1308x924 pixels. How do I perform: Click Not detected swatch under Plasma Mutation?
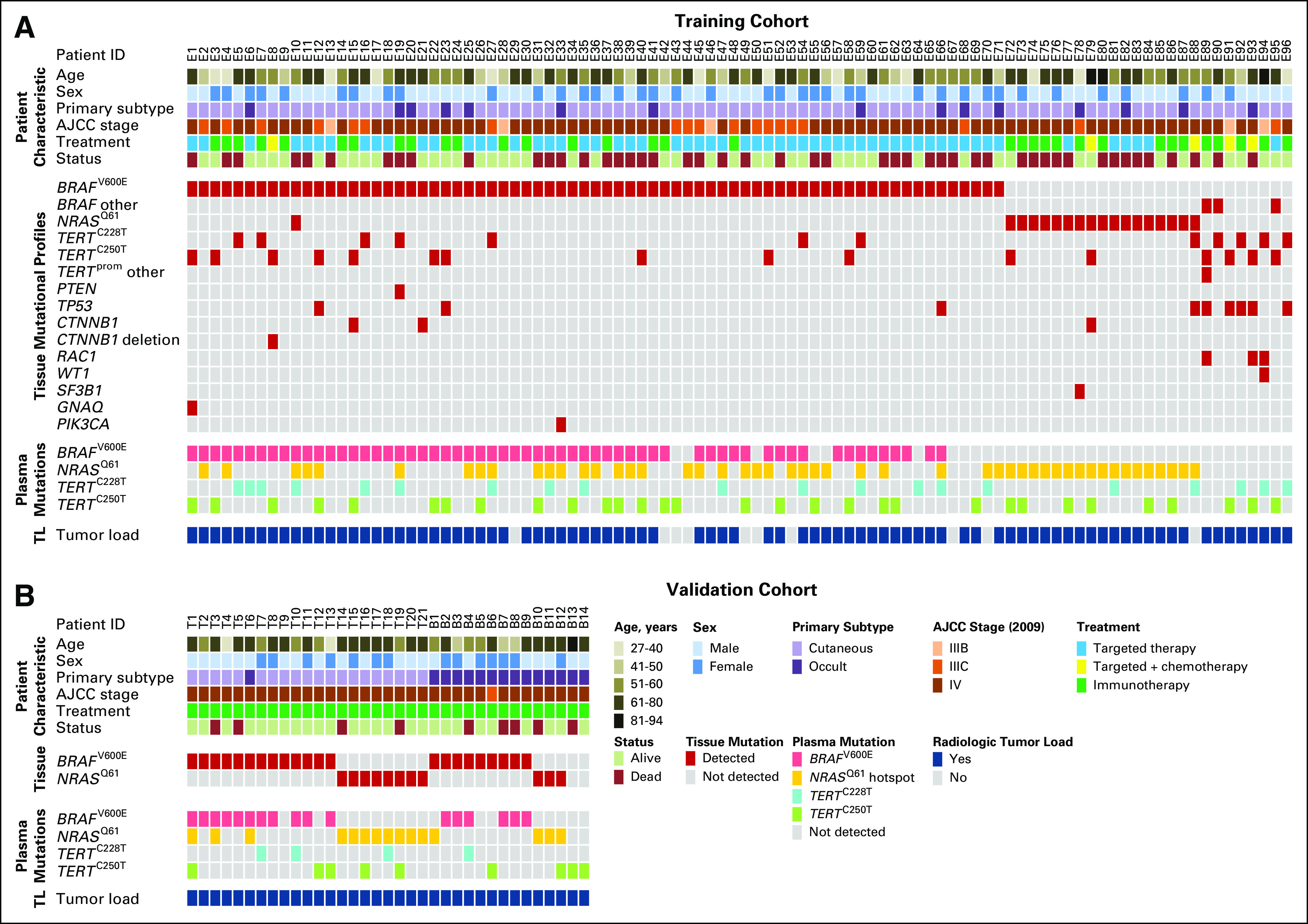tap(797, 832)
